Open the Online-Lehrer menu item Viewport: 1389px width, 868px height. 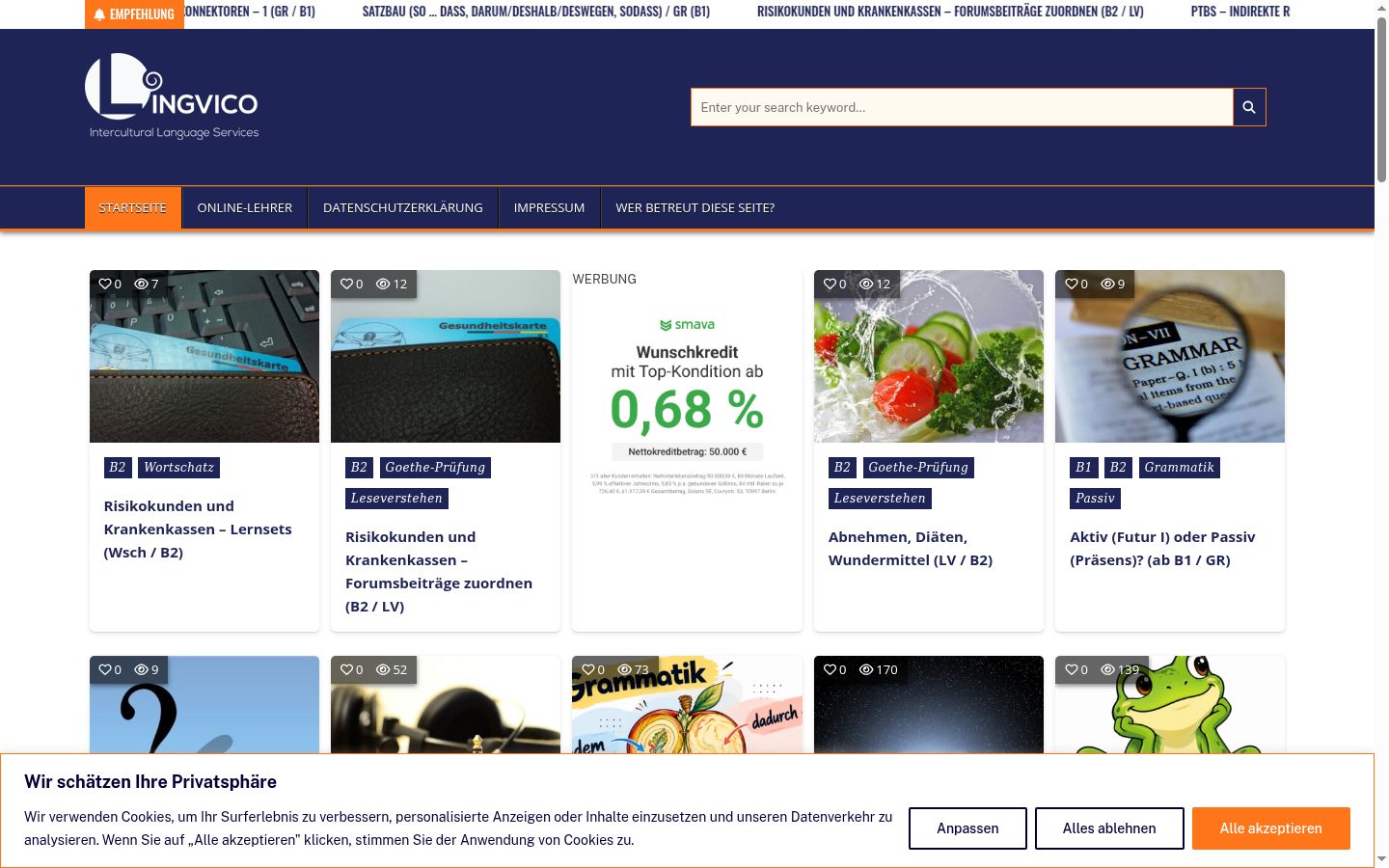click(245, 207)
